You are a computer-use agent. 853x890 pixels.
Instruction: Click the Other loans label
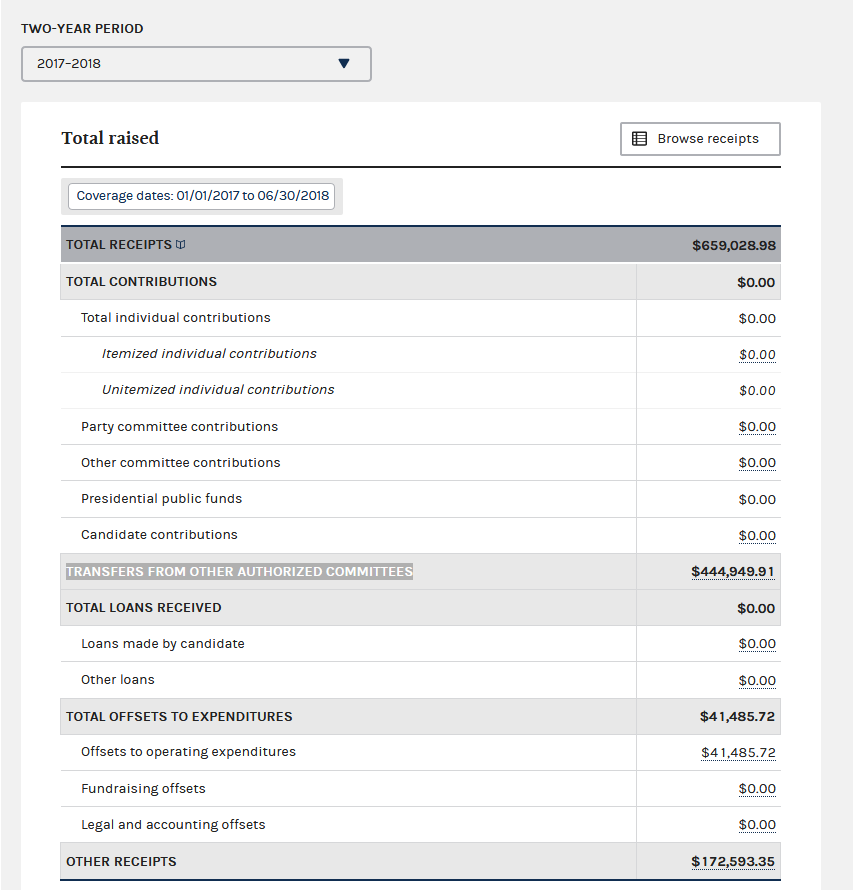(x=117, y=680)
